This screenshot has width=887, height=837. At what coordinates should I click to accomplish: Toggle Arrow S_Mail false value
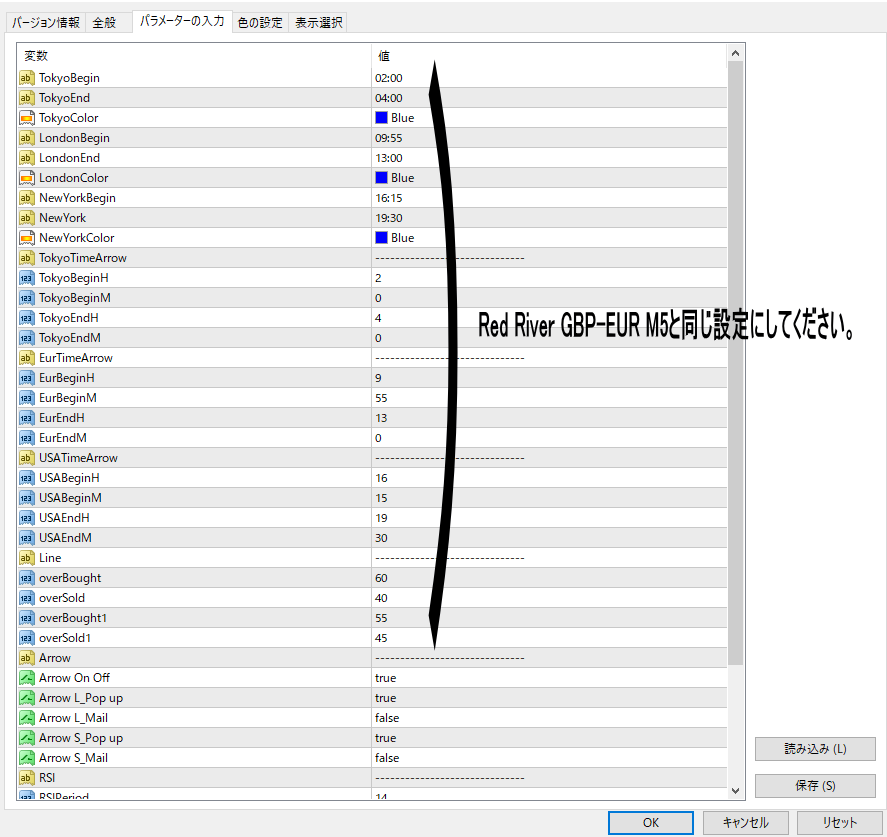click(387, 758)
